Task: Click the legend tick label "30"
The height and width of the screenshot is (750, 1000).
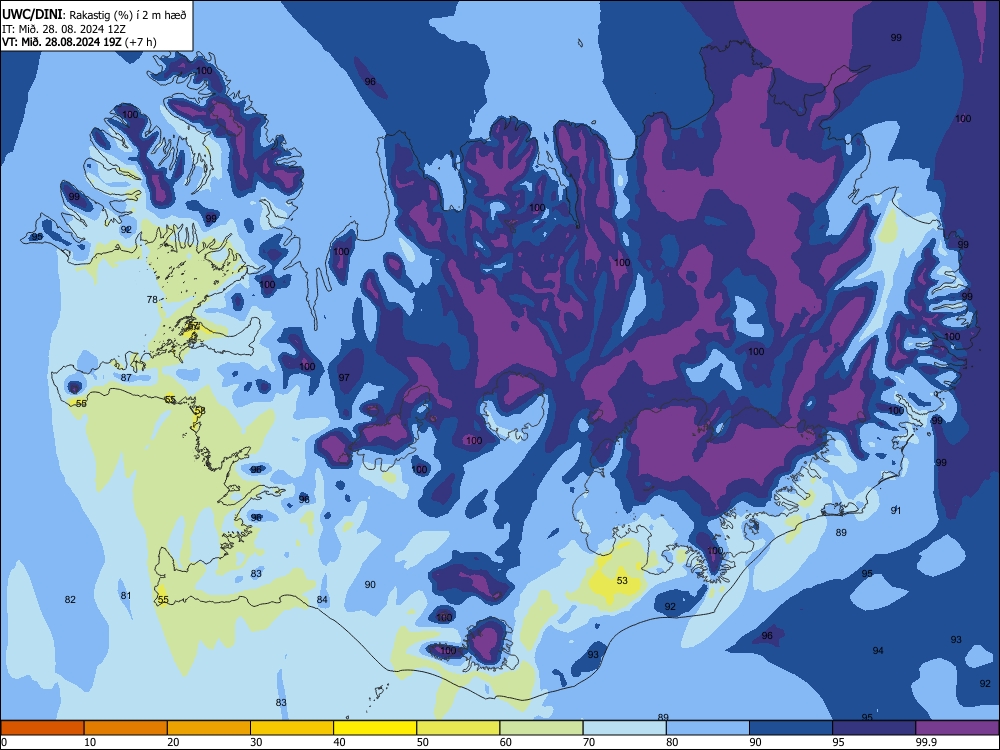Action: coord(256,742)
